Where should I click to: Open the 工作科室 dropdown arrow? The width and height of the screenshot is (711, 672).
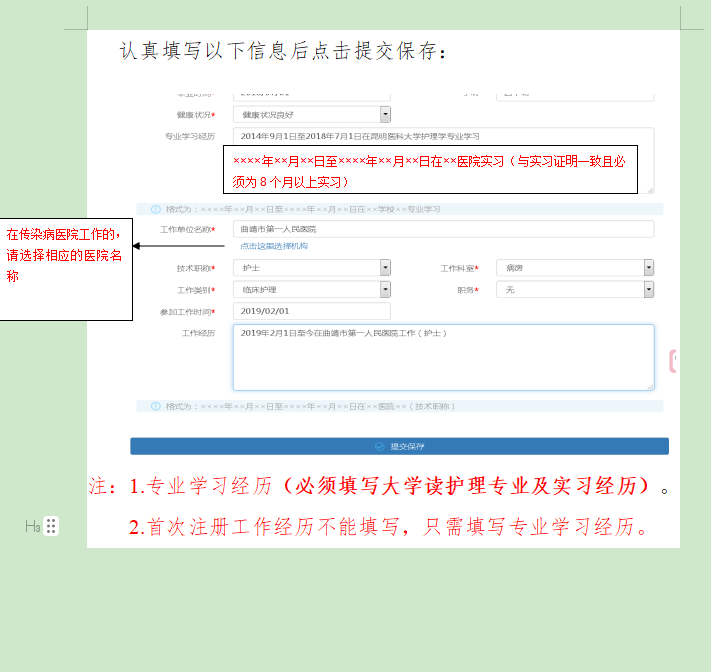pos(648,268)
